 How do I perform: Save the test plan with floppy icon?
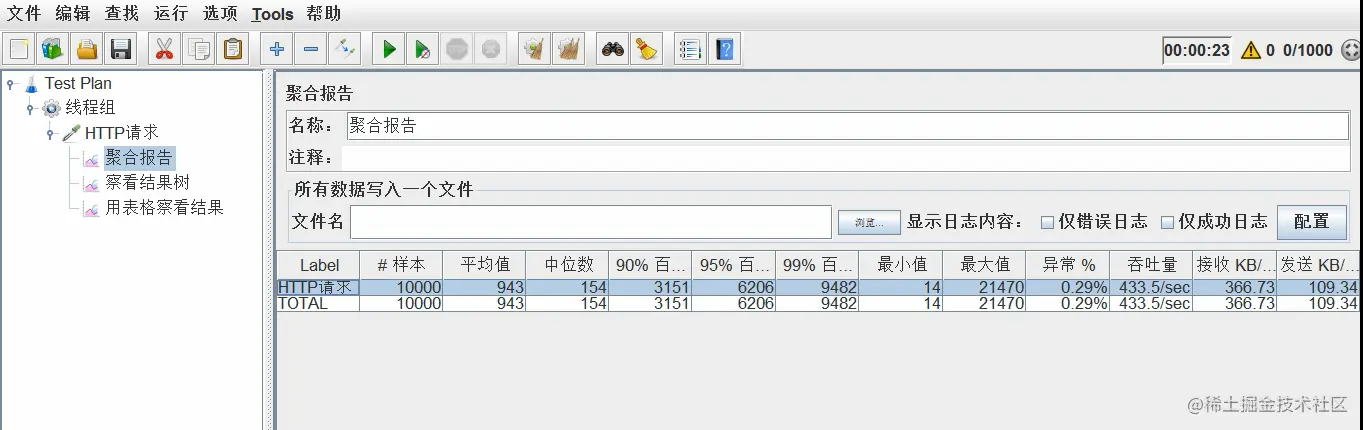tap(121, 48)
